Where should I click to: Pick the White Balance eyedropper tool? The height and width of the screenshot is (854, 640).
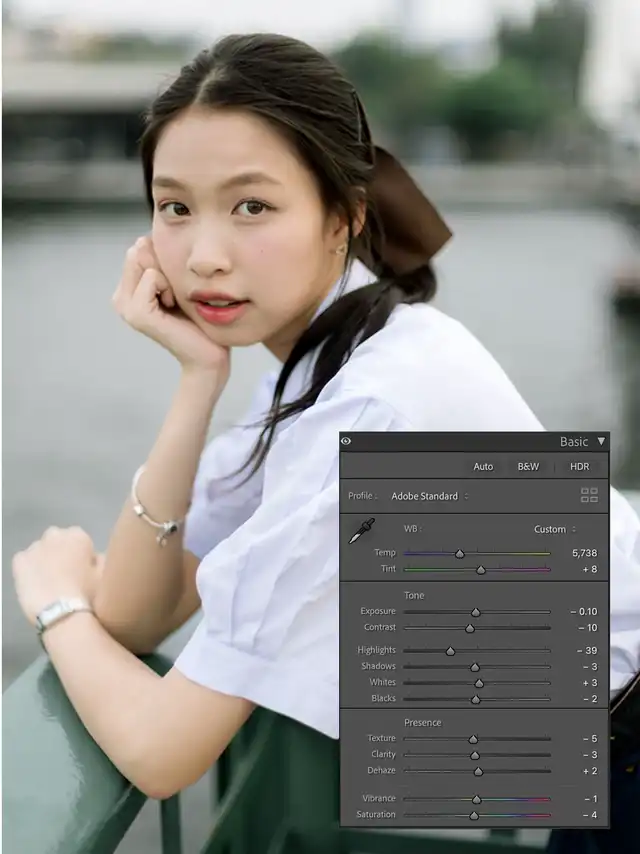[x=361, y=532]
